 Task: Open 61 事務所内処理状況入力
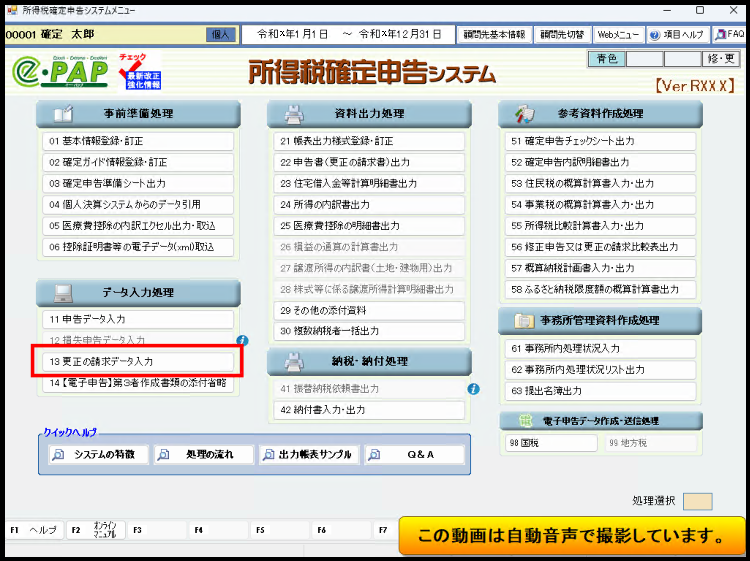click(600, 349)
